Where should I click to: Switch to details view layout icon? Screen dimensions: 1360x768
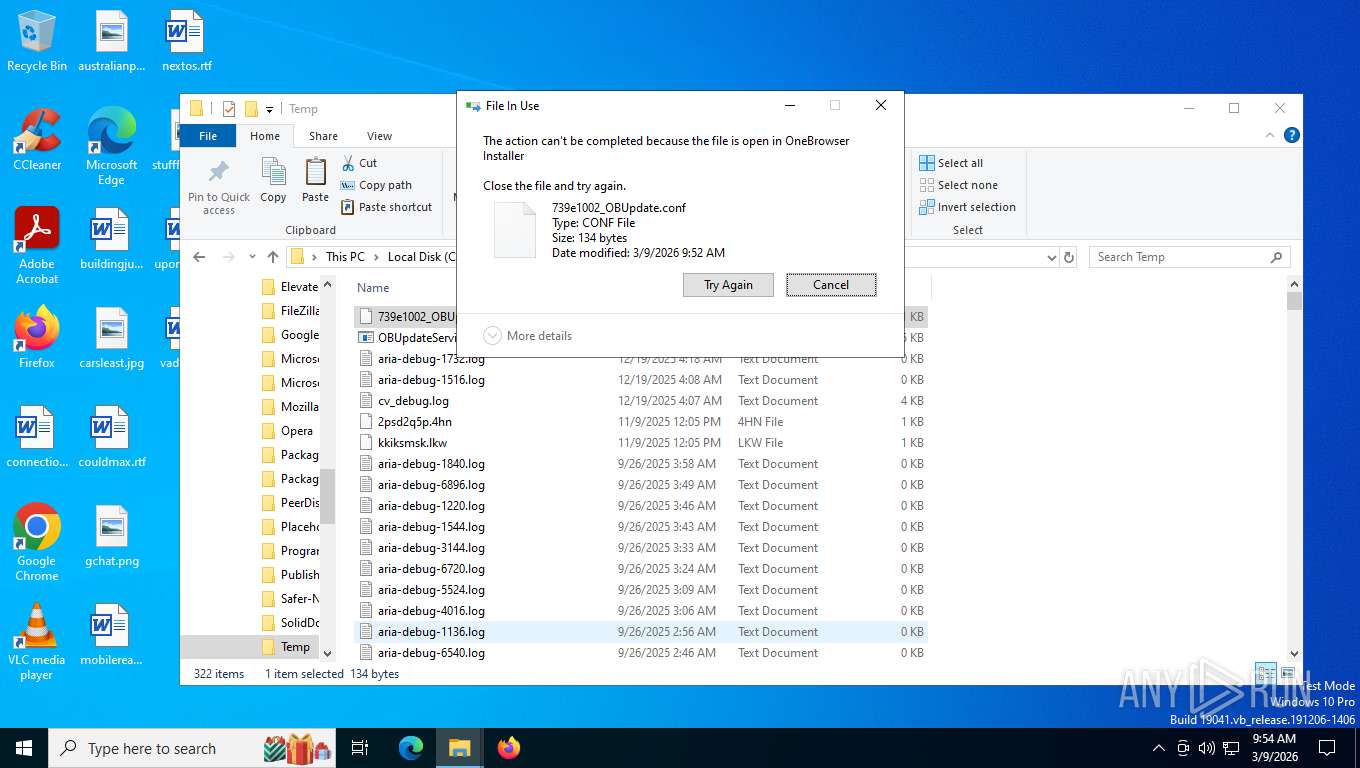1265,674
